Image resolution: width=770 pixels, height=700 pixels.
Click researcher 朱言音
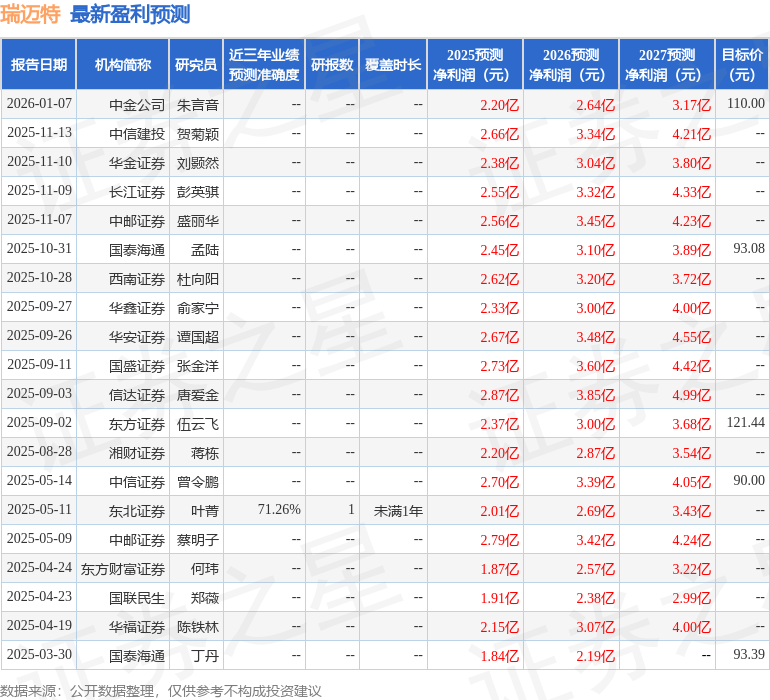[198, 105]
